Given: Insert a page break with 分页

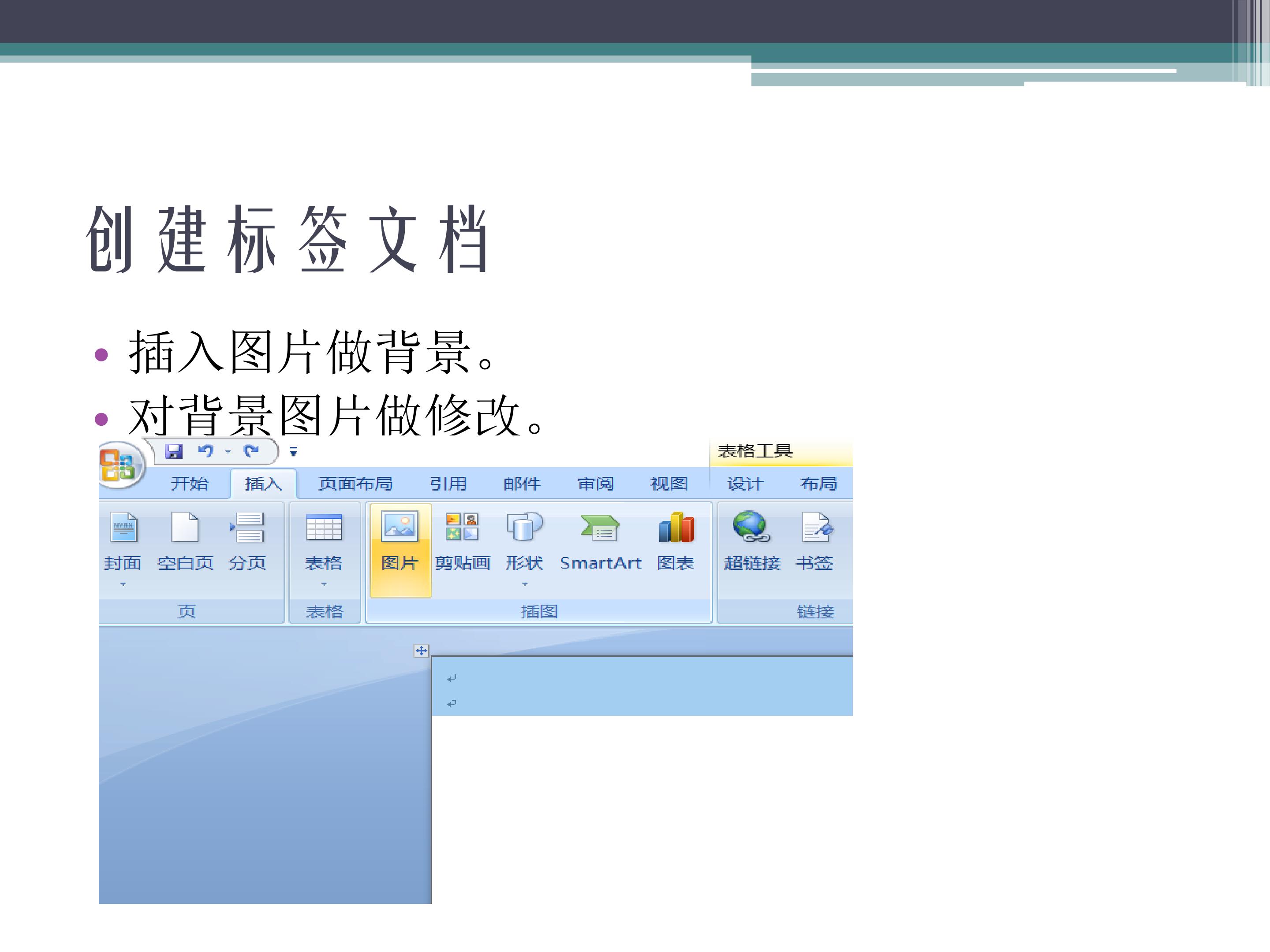Looking at the screenshot, I should click(x=247, y=542).
